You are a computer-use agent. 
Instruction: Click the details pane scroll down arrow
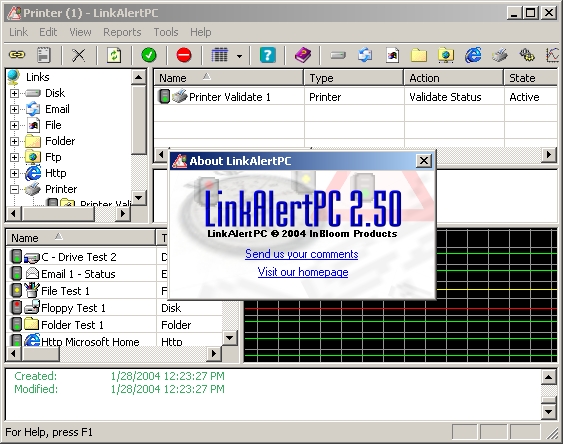point(549,411)
